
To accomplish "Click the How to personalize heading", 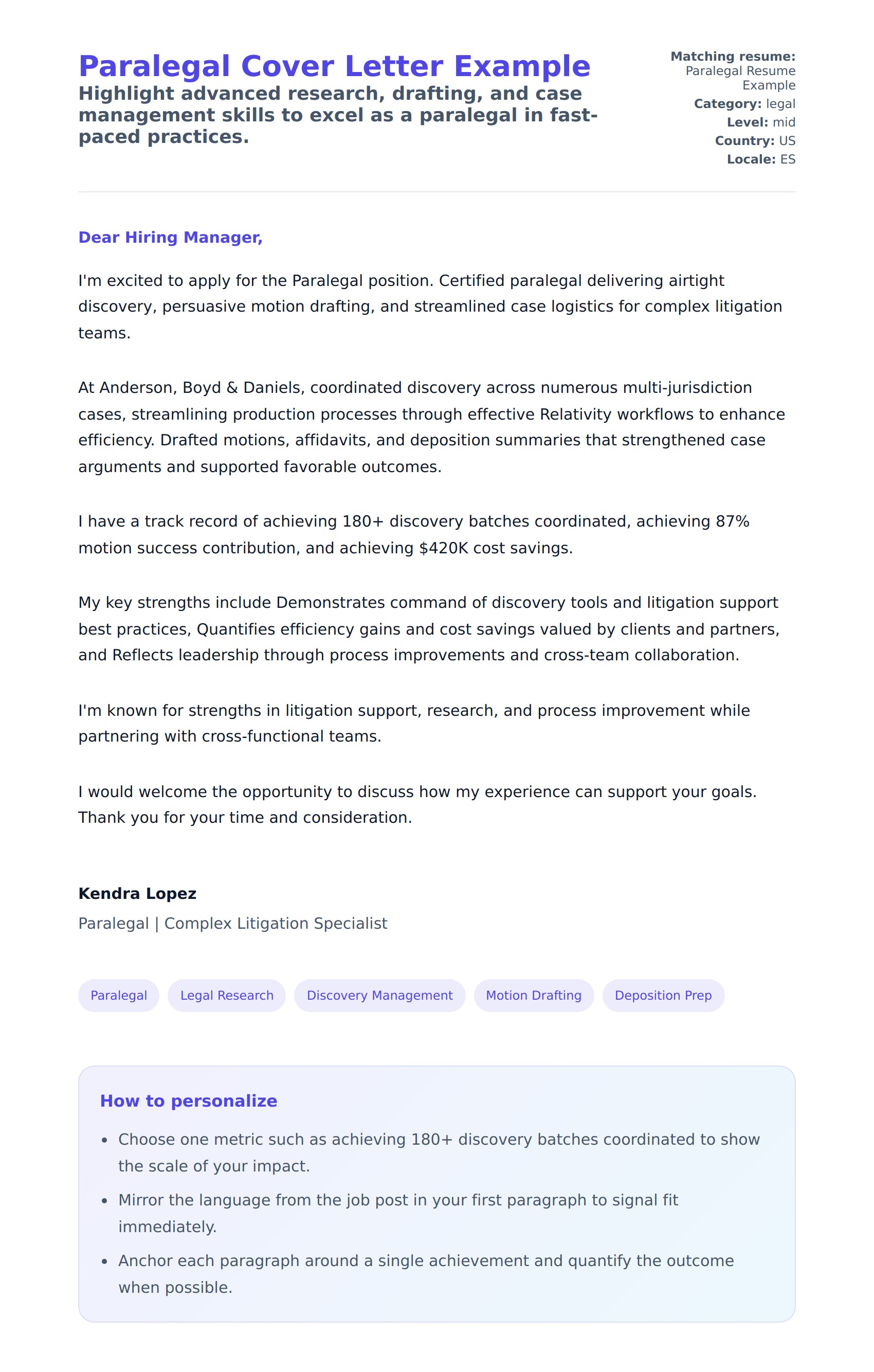I will (189, 1101).
